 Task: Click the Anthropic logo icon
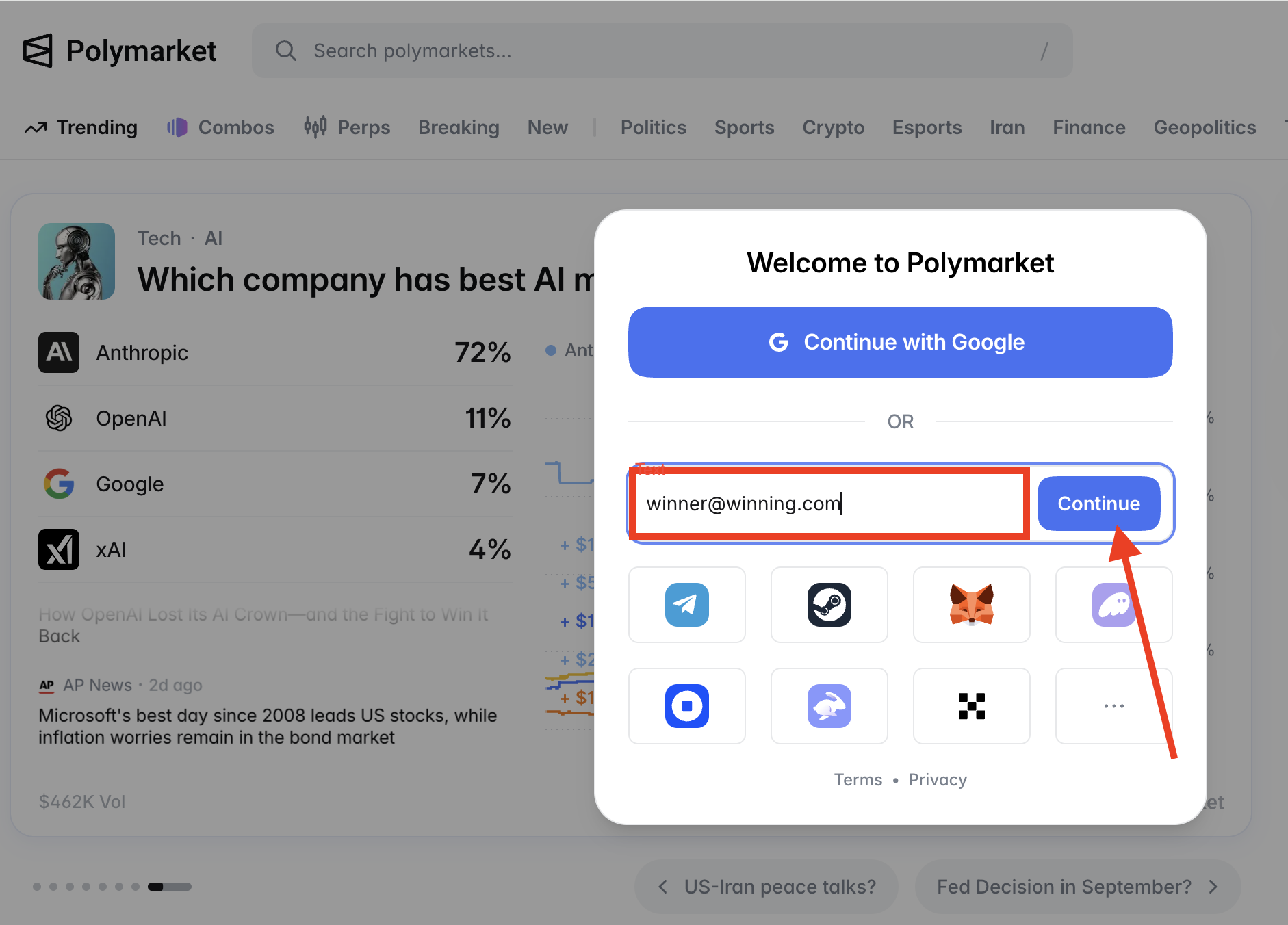pyautogui.click(x=59, y=352)
